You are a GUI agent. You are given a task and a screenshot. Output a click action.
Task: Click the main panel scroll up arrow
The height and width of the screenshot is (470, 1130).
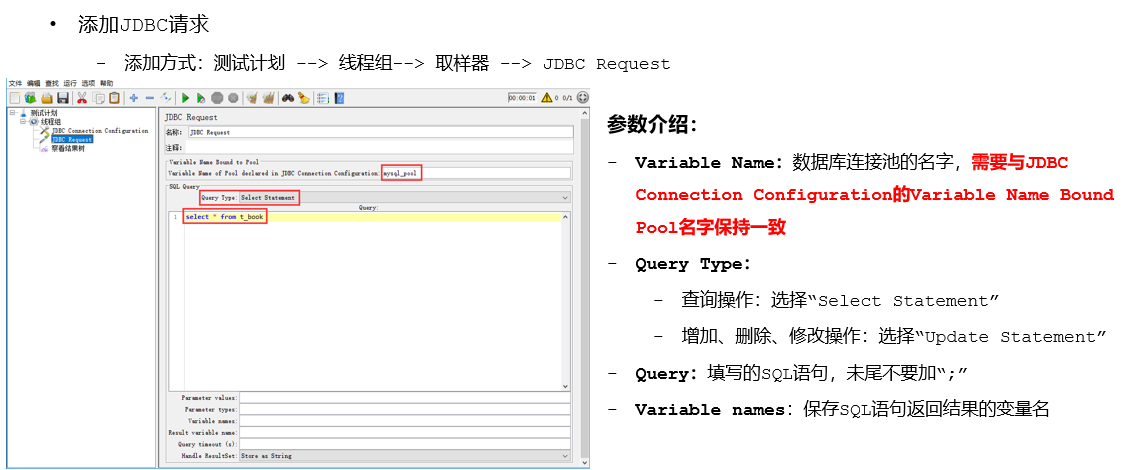(x=584, y=114)
